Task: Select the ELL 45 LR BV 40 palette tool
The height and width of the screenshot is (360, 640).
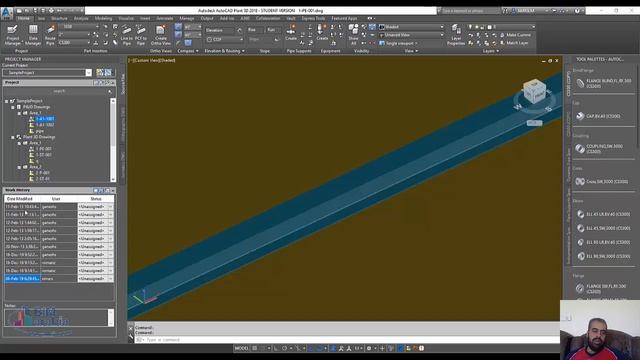Action: pyautogui.click(x=603, y=214)
